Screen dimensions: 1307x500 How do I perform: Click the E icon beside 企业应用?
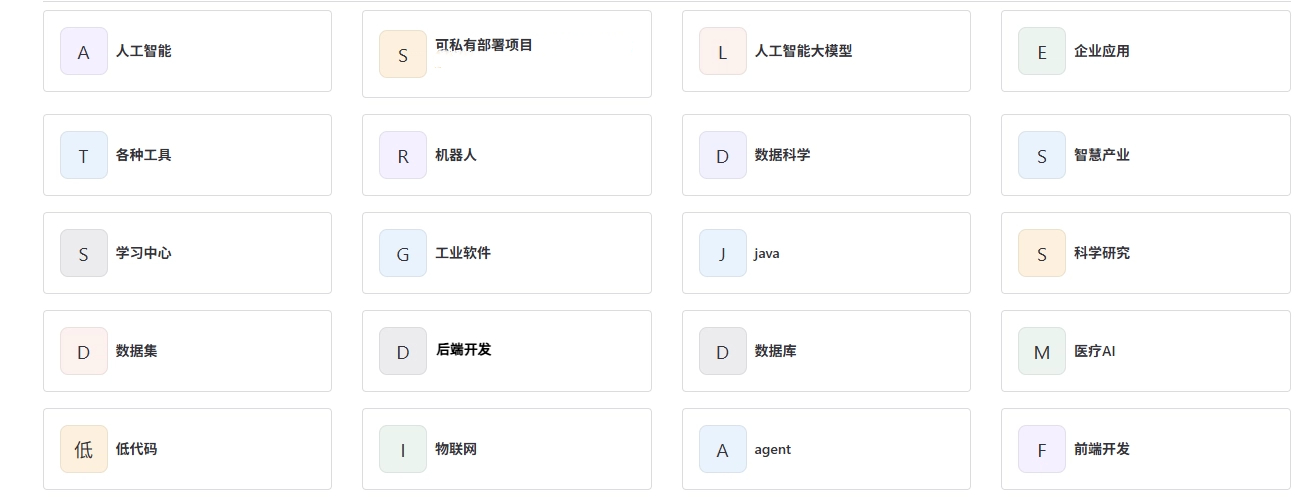coord(1042,51)
